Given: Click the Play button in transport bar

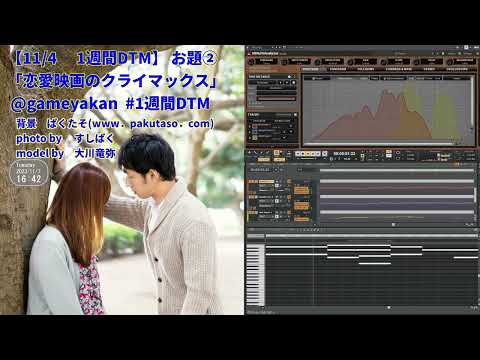Looking at the screenshot, I should click(308, 154).
